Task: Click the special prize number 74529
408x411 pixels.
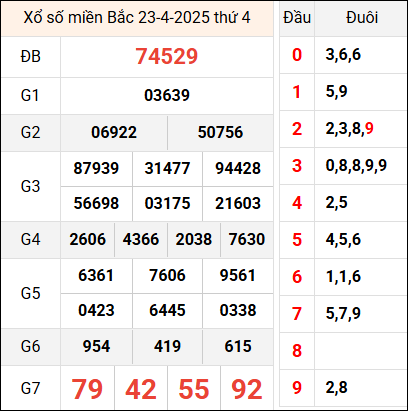Action: (x=167, y=56)
